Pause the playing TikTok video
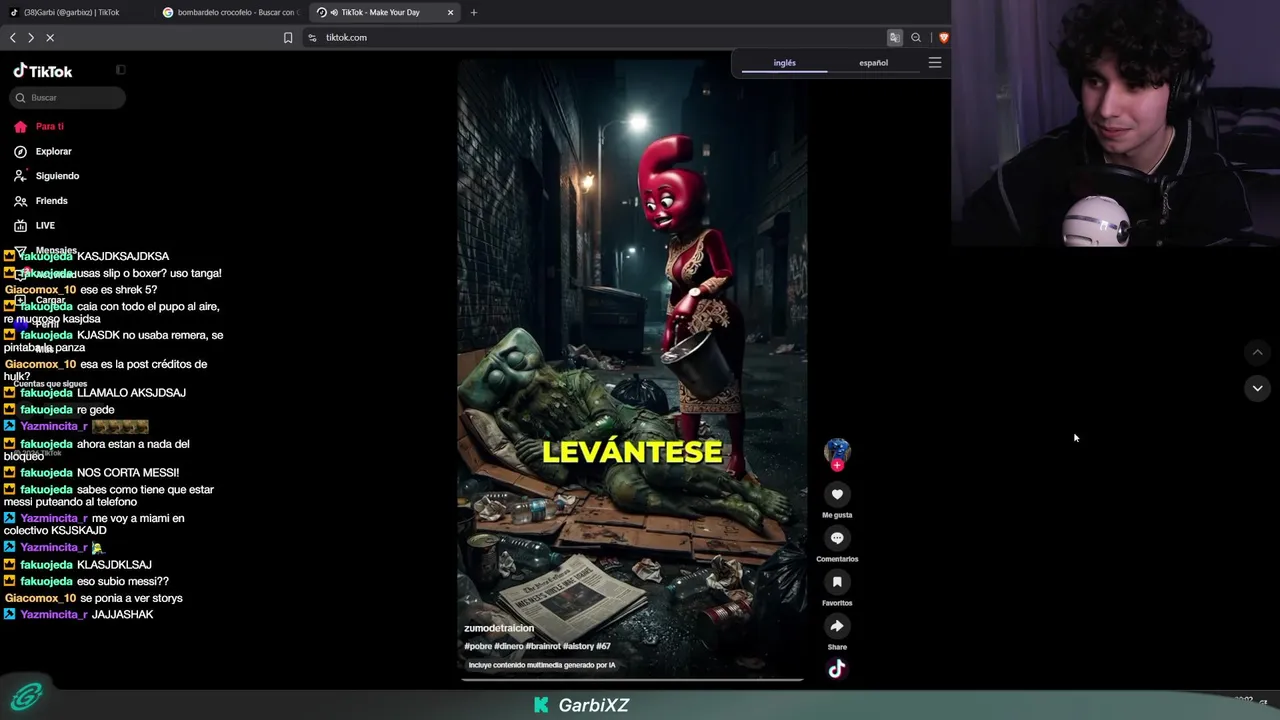 [632, 370]
